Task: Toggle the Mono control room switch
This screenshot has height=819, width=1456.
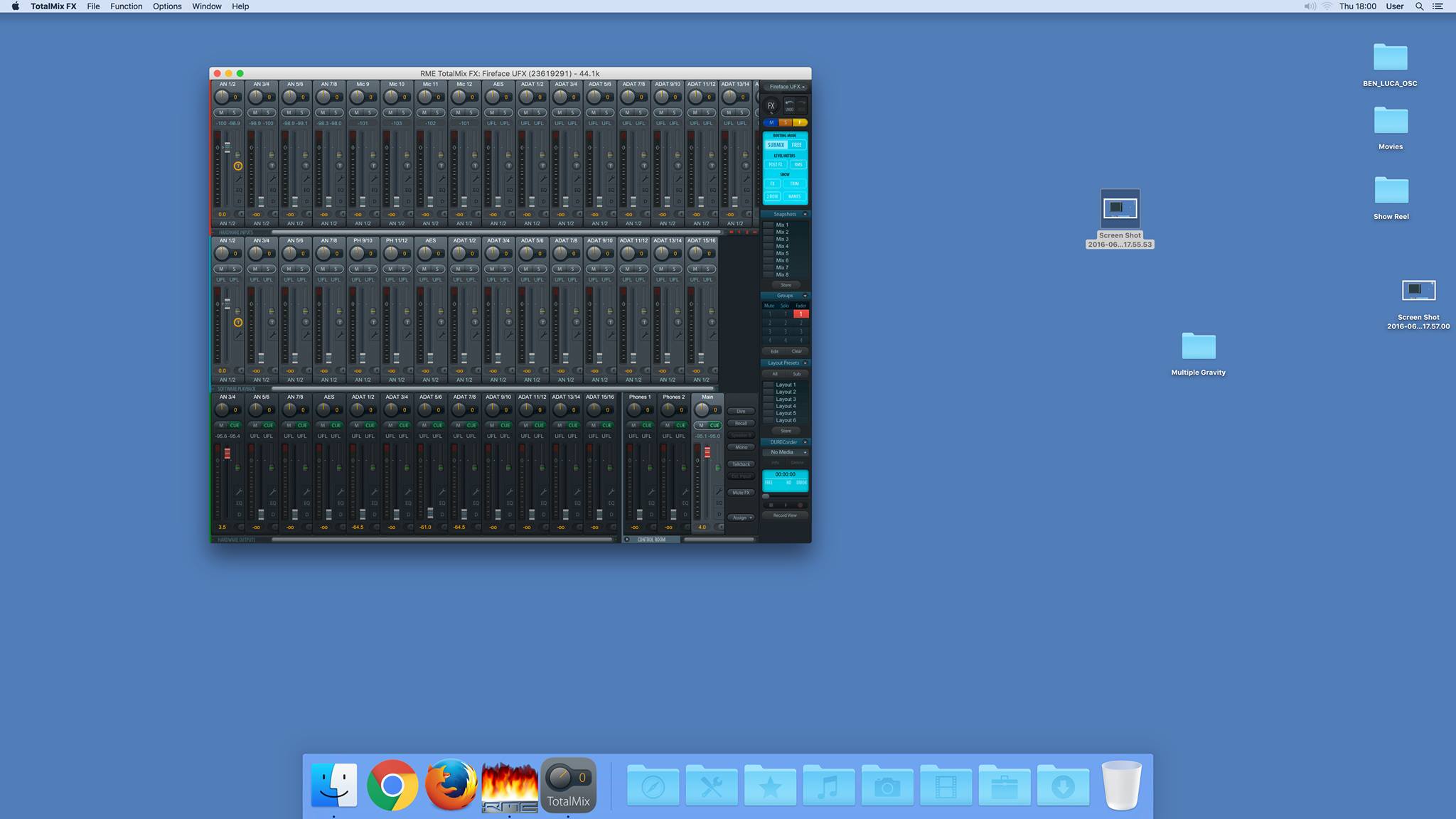Action: [741, 447]
